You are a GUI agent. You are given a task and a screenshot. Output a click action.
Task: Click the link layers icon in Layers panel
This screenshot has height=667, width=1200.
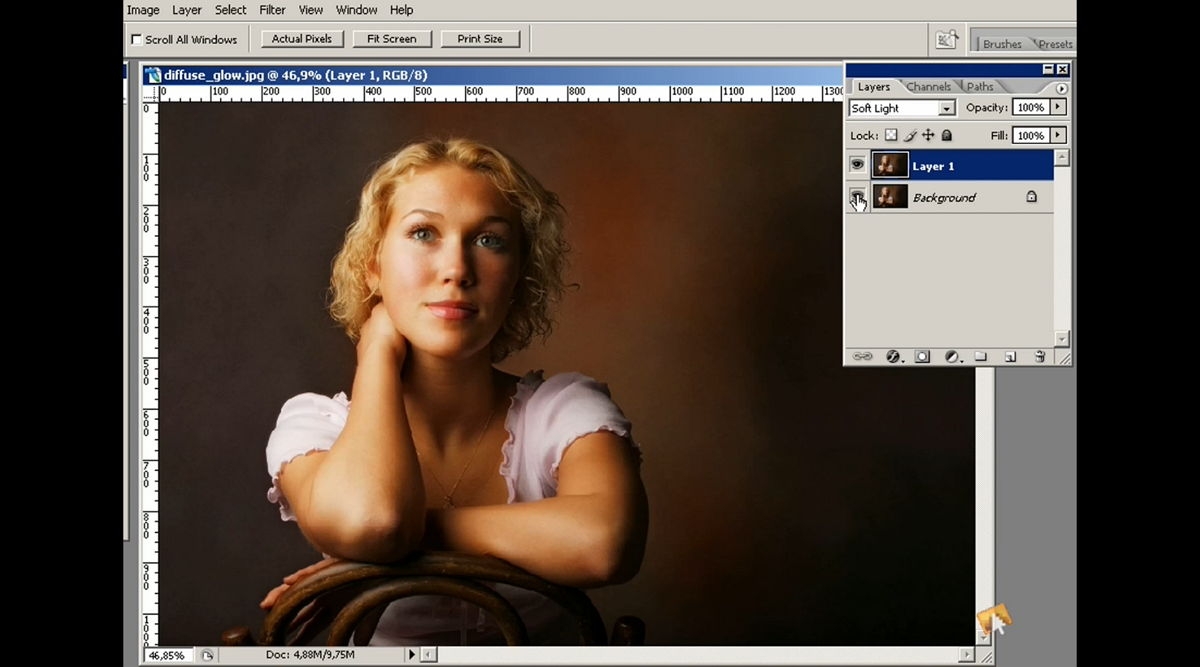click(x=862, y=356)
